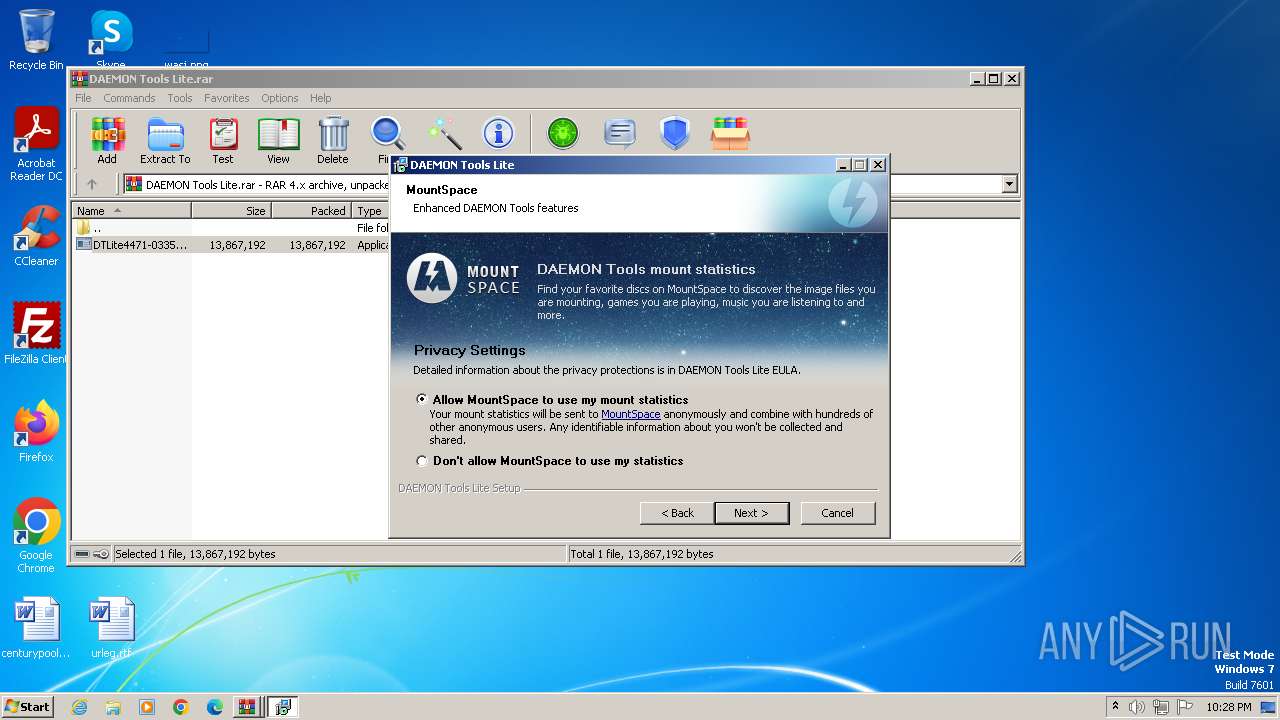1280x720 pixels.
Task: Select Don't allow MountSpace option
Action: click(422, 461)
